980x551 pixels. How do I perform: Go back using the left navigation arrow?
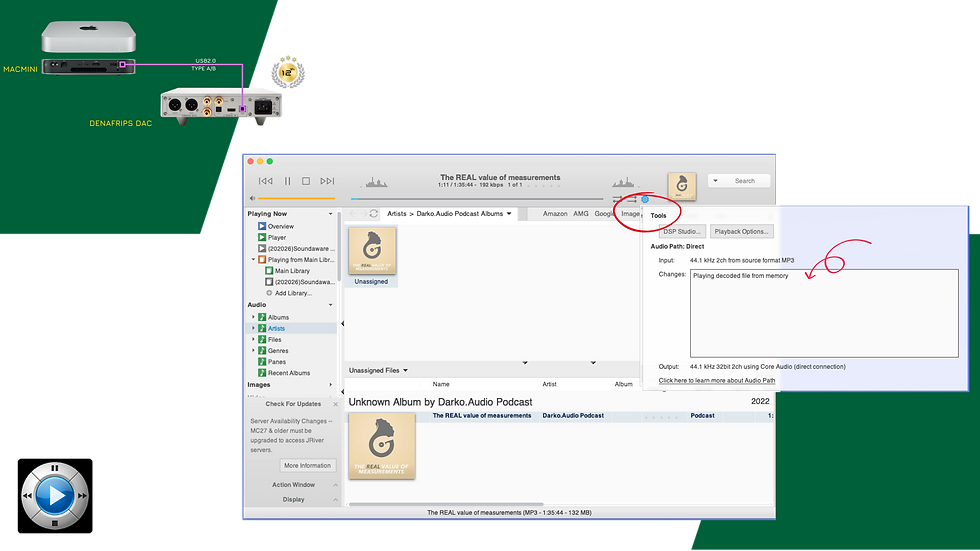tap(354, 214)
